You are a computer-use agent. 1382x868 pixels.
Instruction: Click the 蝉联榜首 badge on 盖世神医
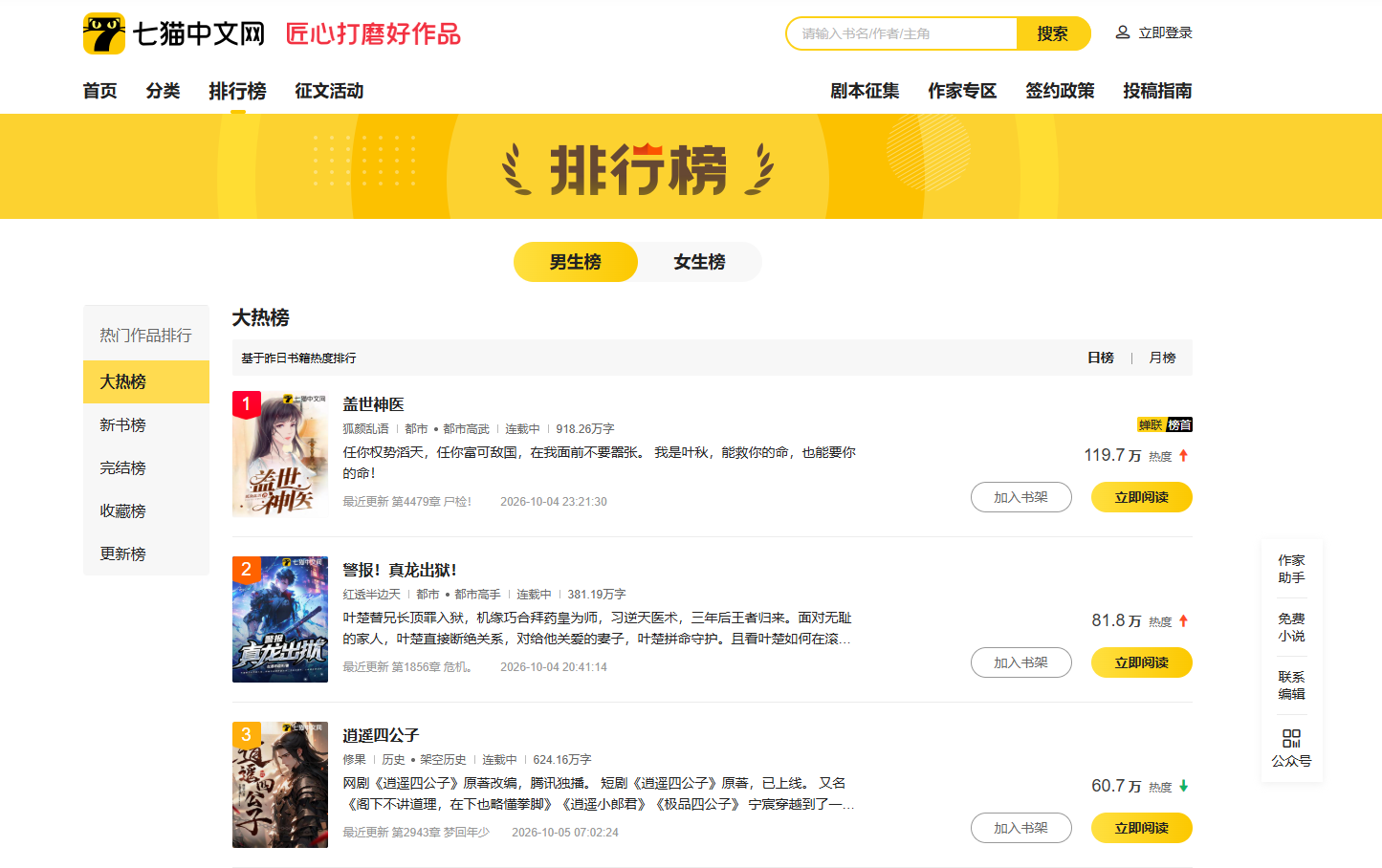point(1165,424)
